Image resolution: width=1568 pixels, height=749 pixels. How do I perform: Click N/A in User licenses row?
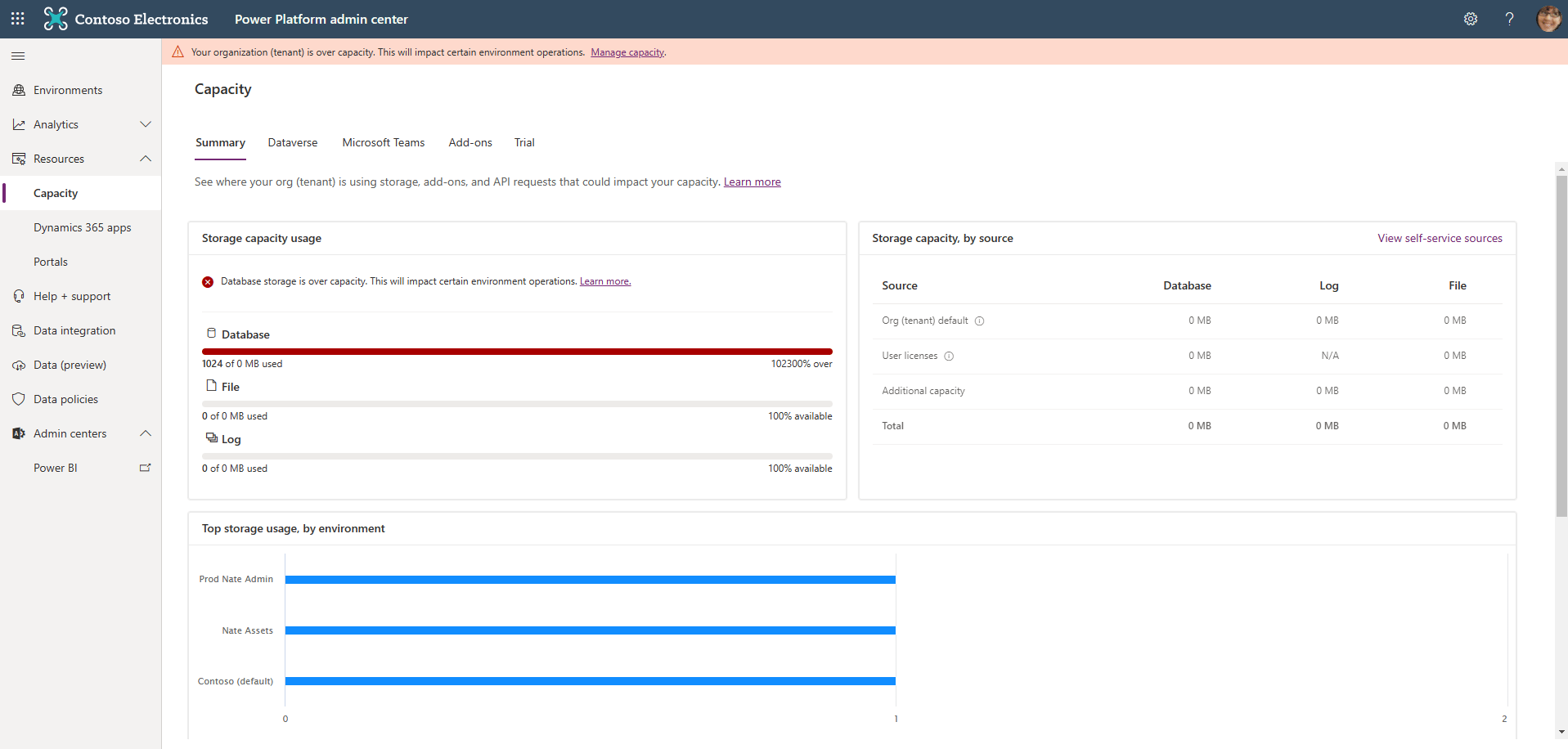point(1330,356)
